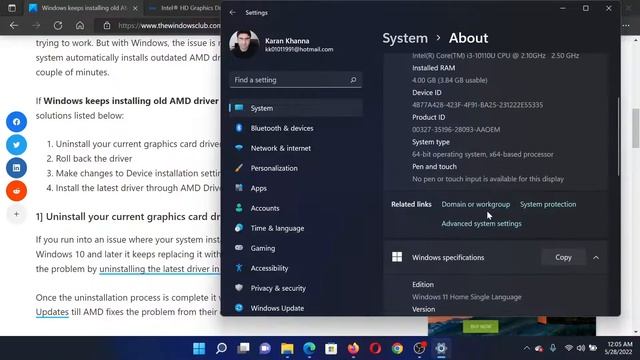Open Bluetooth & devices settings
This screenshot has width=640, height=360.
(x=296, y=128)
